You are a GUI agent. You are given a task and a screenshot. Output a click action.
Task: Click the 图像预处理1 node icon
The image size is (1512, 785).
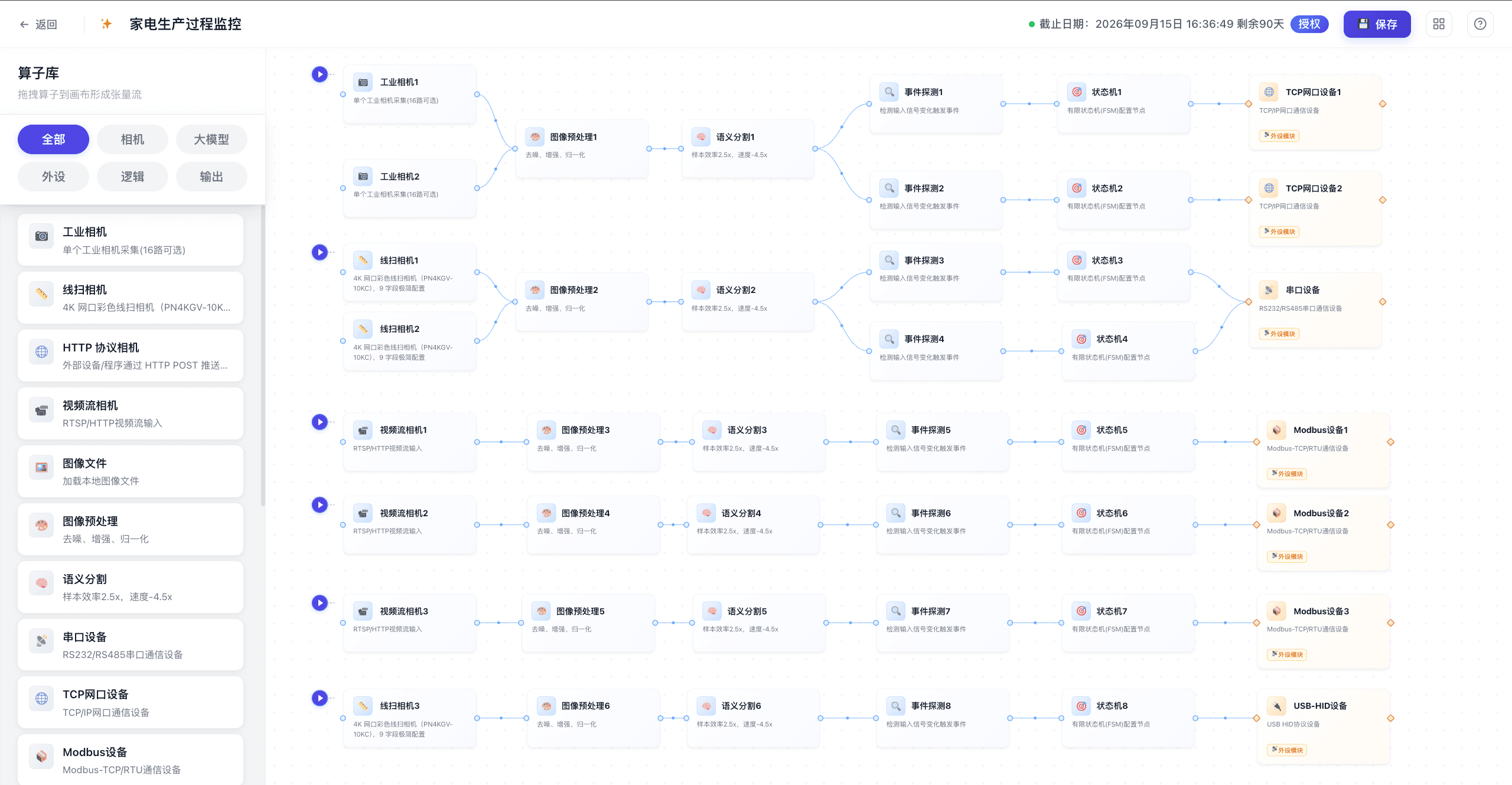(x=535, y=137)
